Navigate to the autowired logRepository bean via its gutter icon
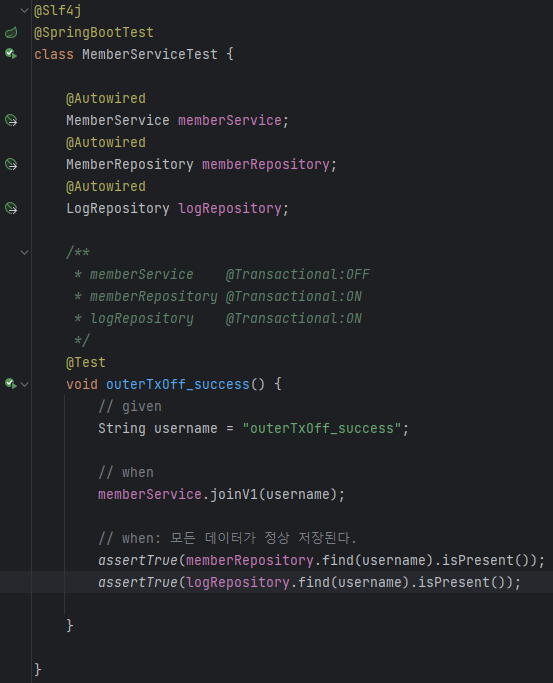 click(11, 208)
